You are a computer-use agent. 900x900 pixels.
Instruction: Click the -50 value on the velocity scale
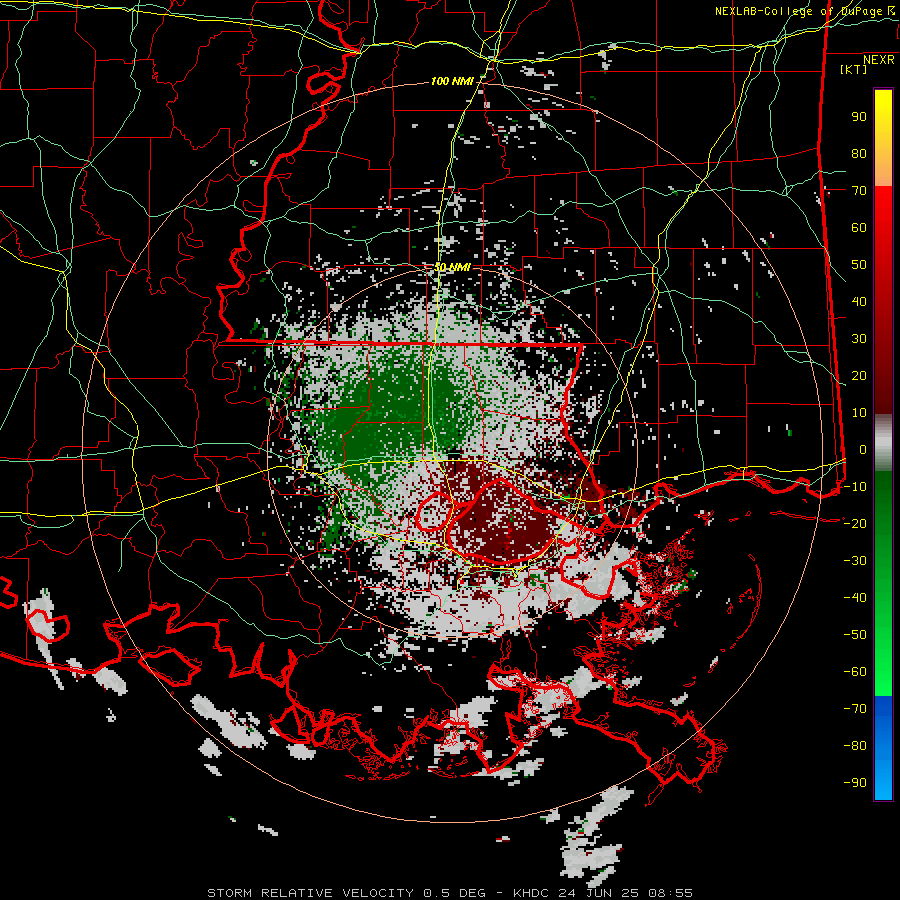855,634
